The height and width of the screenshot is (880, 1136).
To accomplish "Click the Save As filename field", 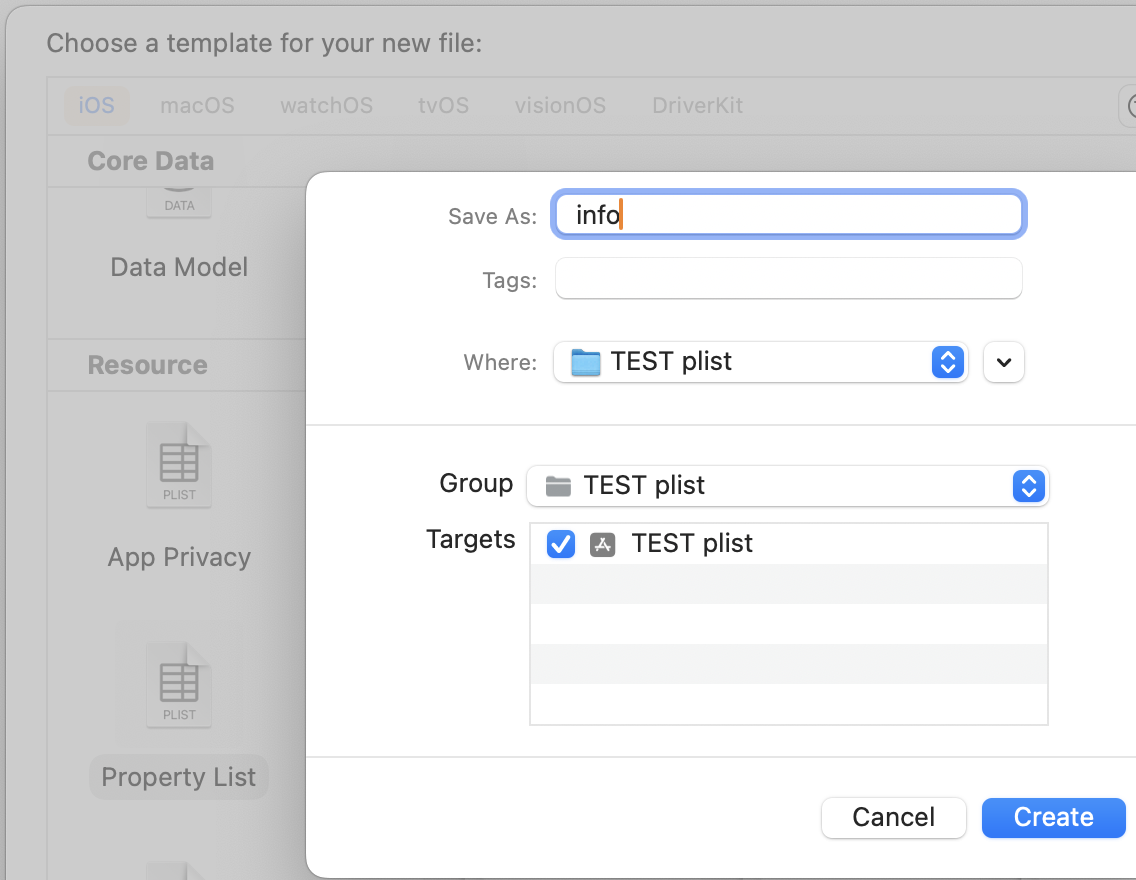I will tap(788, 215).
